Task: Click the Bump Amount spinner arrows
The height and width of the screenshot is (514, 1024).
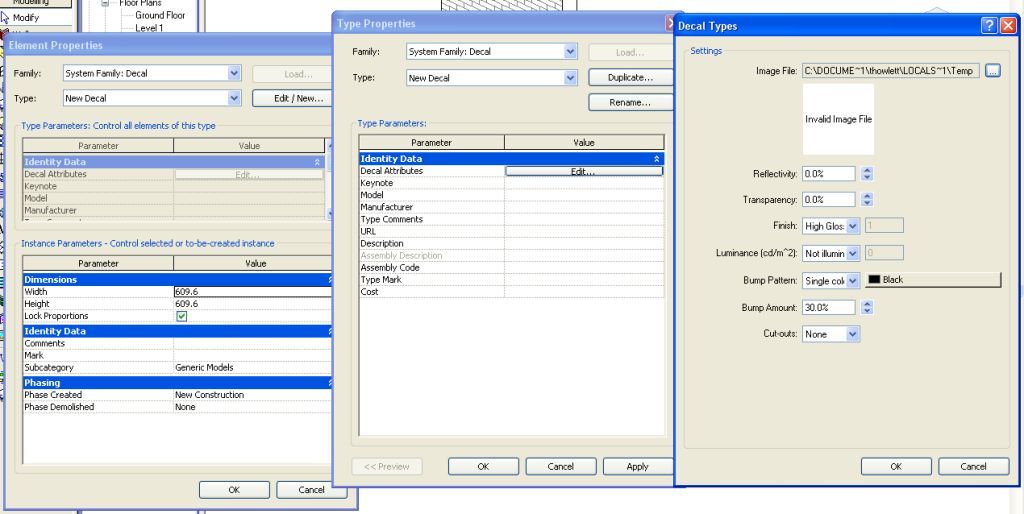Action: pos(867,308)
